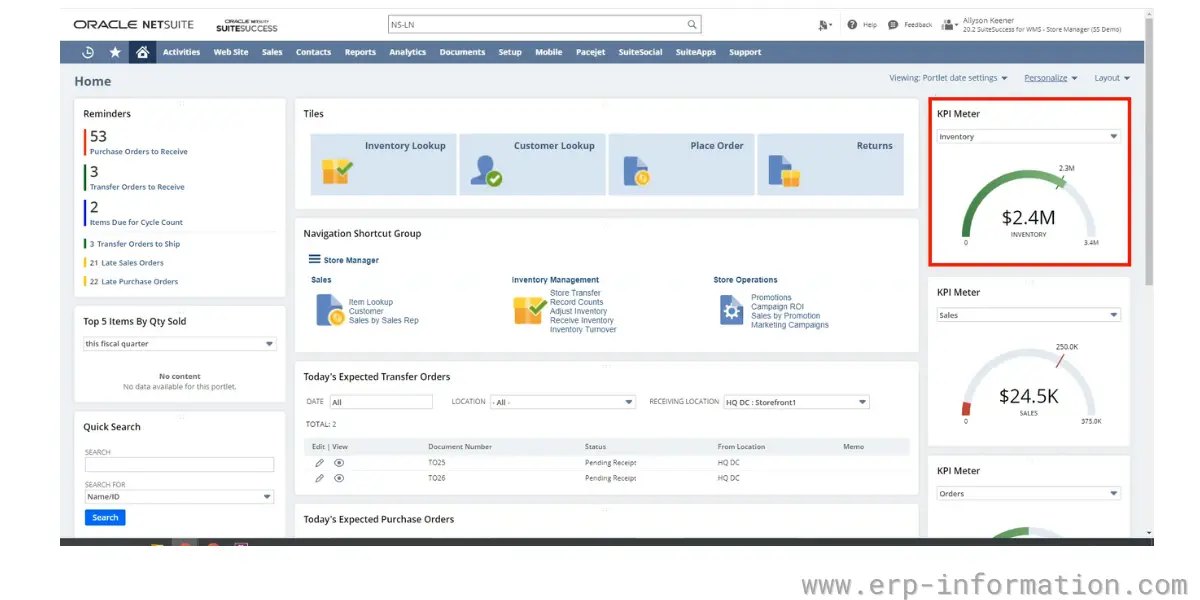Open the Marketing Campaigns link

790,325
